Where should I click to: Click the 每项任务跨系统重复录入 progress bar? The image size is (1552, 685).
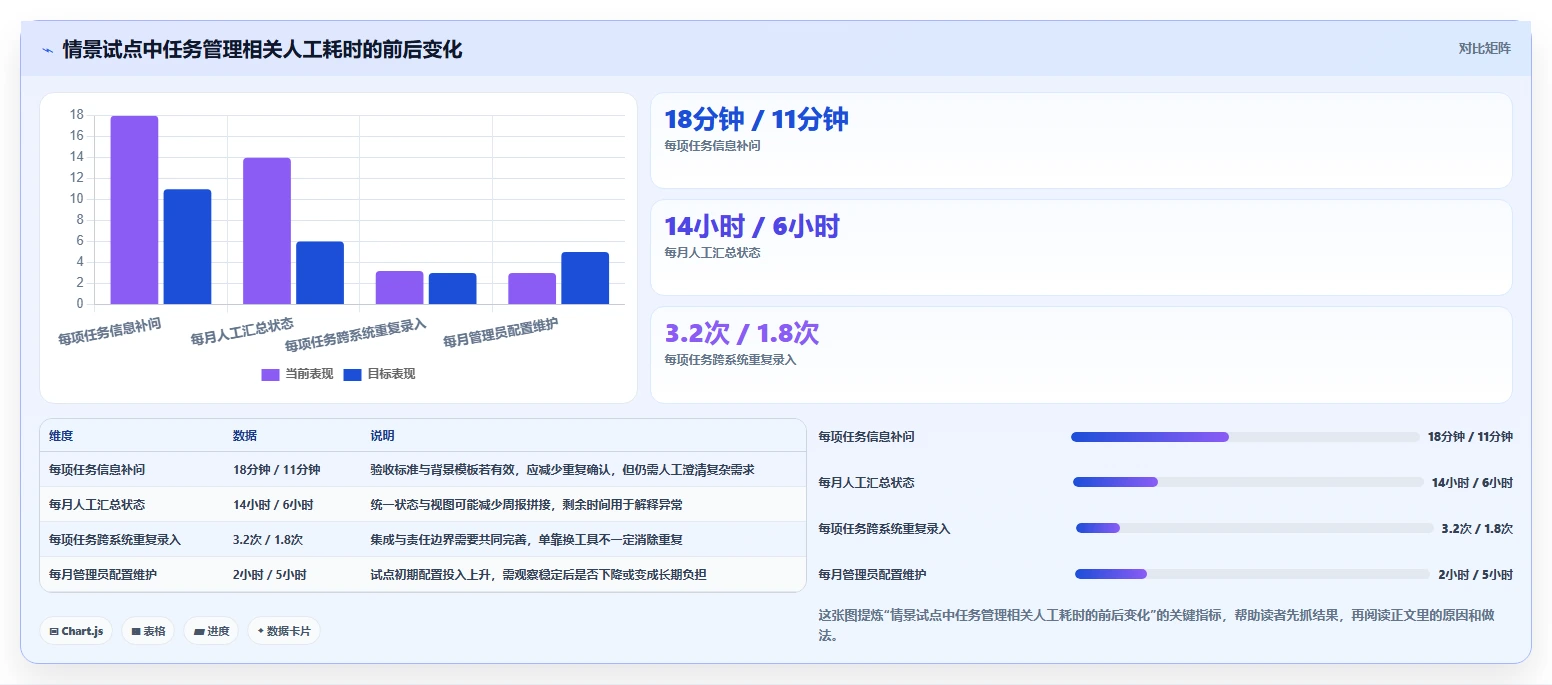click(1254, 528)
